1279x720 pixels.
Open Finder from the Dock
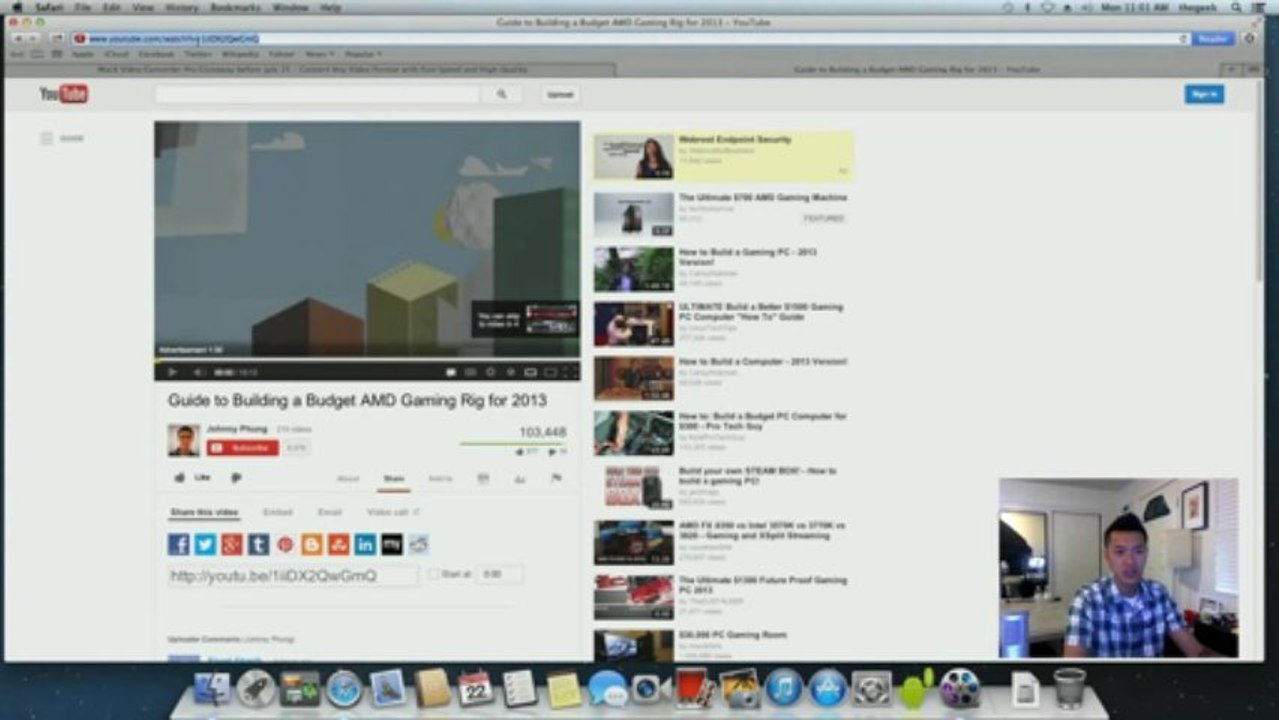point(211,688)
